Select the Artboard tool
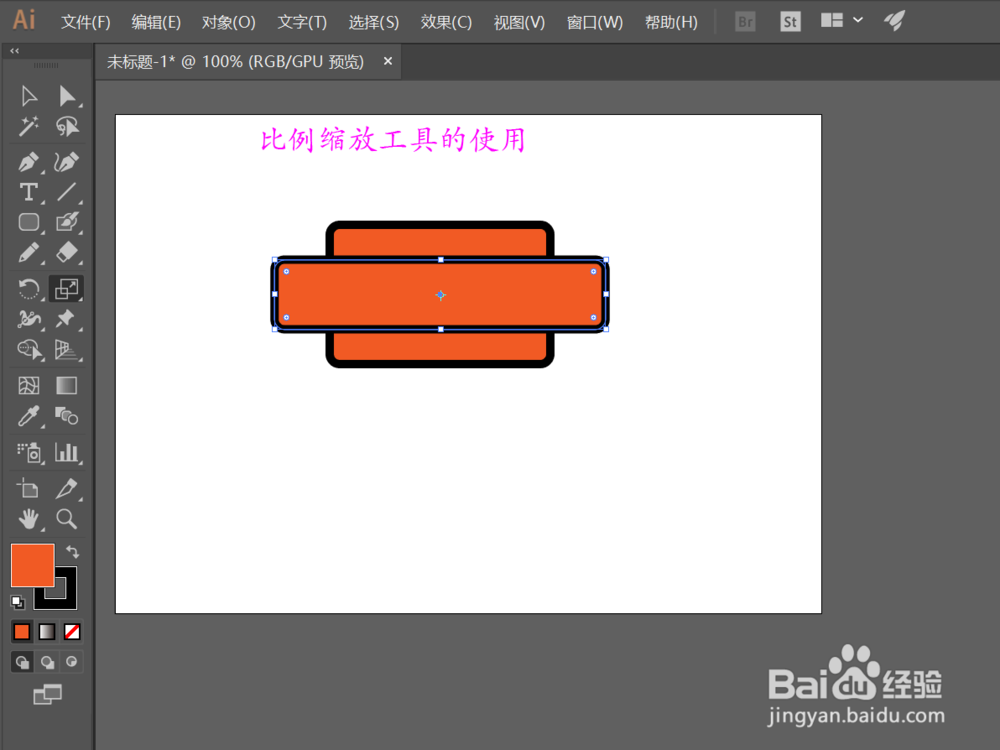Viewport: 1000px width, 750px height. click(x=29, y=489)
